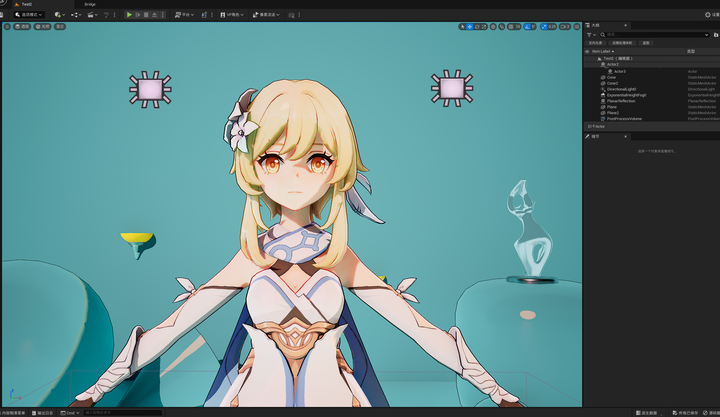Switch to the Test2 level tab
Screen dimensions: 720x417
coord(27,4)
